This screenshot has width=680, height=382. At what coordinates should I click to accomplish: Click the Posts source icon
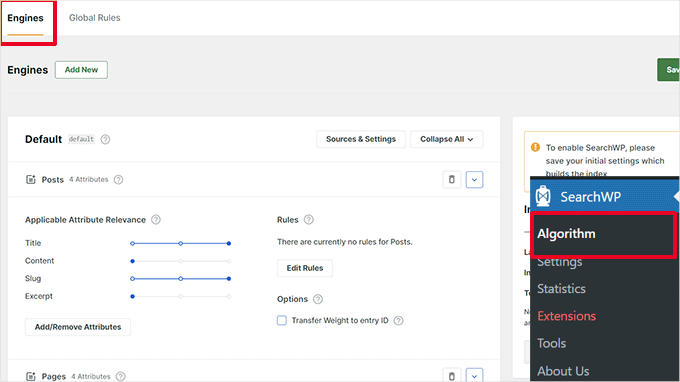(x=30, y=180)
